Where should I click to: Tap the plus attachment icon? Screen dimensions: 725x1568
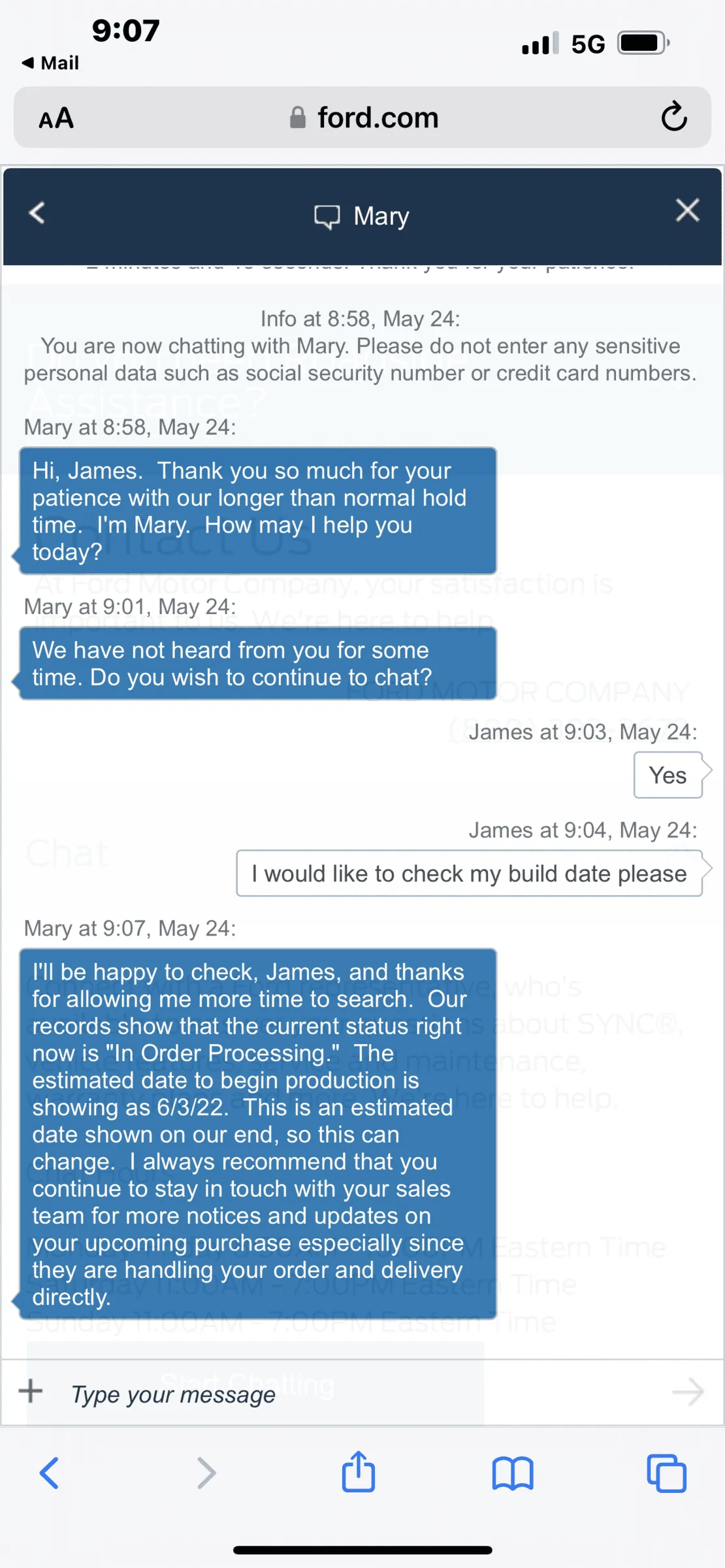point(31,1391)
